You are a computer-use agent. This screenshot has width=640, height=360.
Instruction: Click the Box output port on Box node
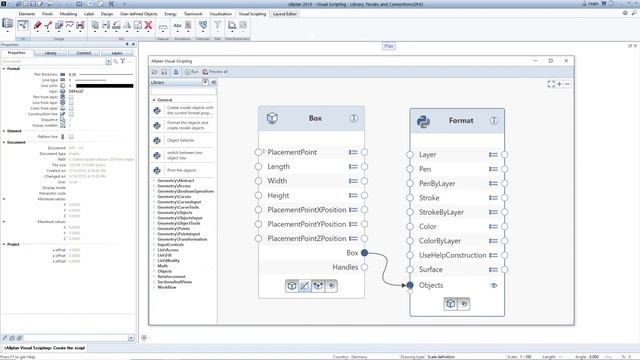364,253
